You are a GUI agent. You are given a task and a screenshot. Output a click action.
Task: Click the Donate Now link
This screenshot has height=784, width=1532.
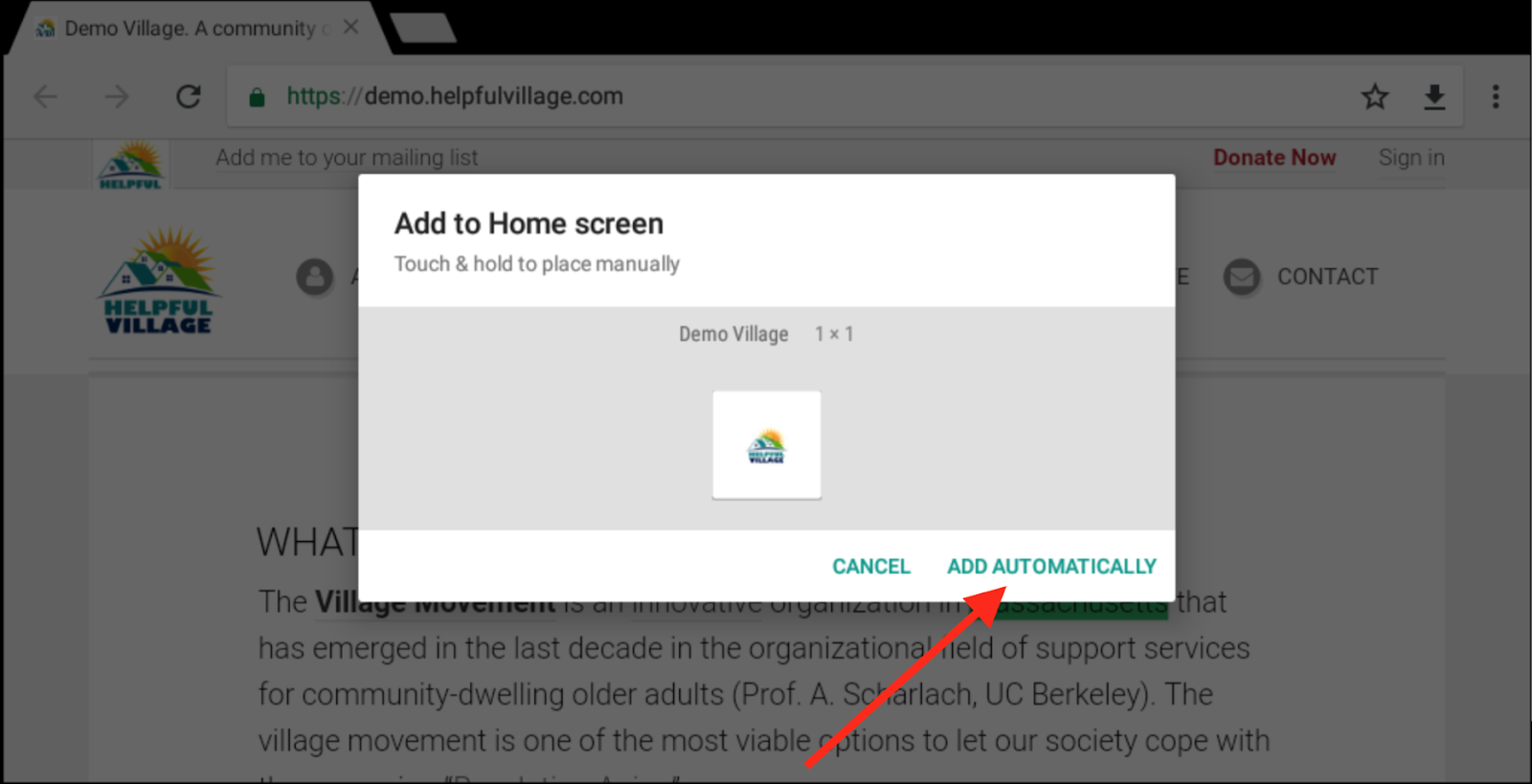(1274, 158)
